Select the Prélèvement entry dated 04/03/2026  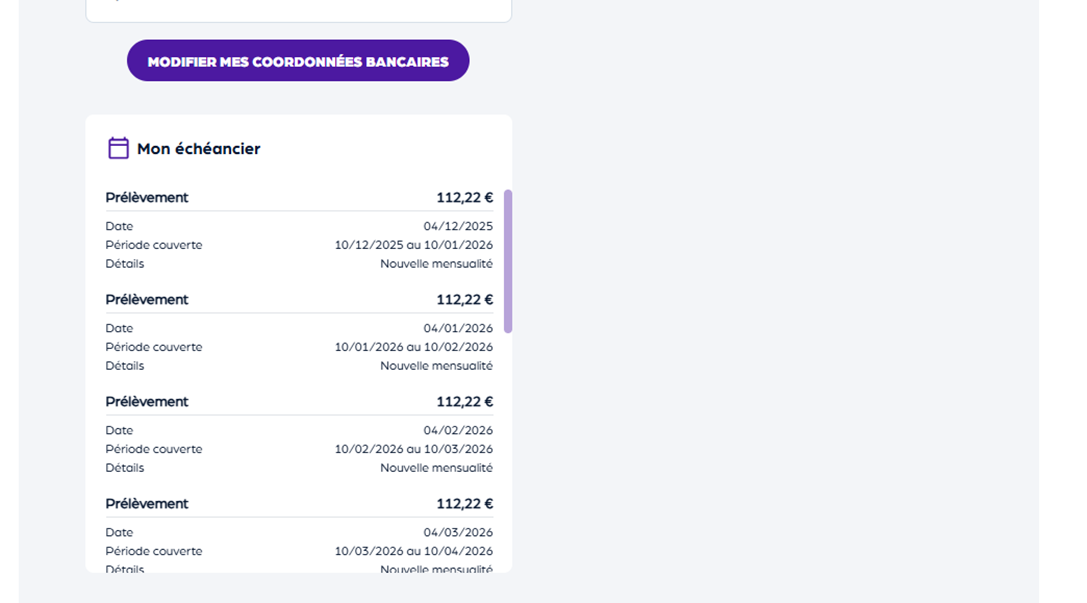147,504
